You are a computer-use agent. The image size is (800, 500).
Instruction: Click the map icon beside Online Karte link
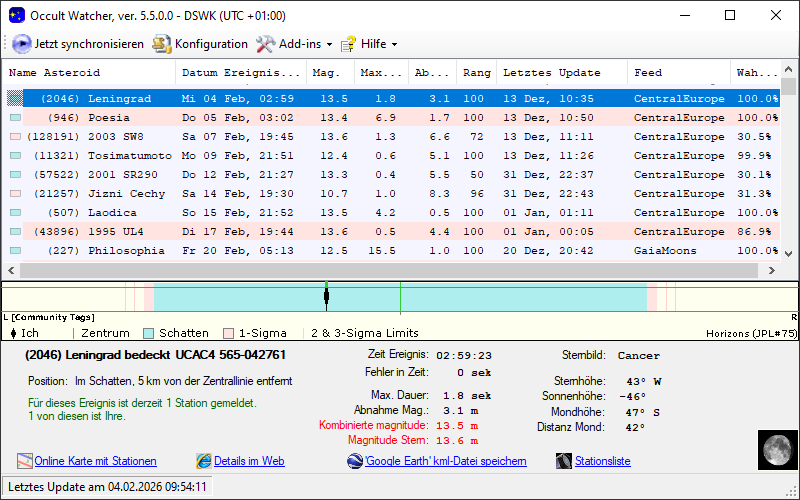(24, 461)
